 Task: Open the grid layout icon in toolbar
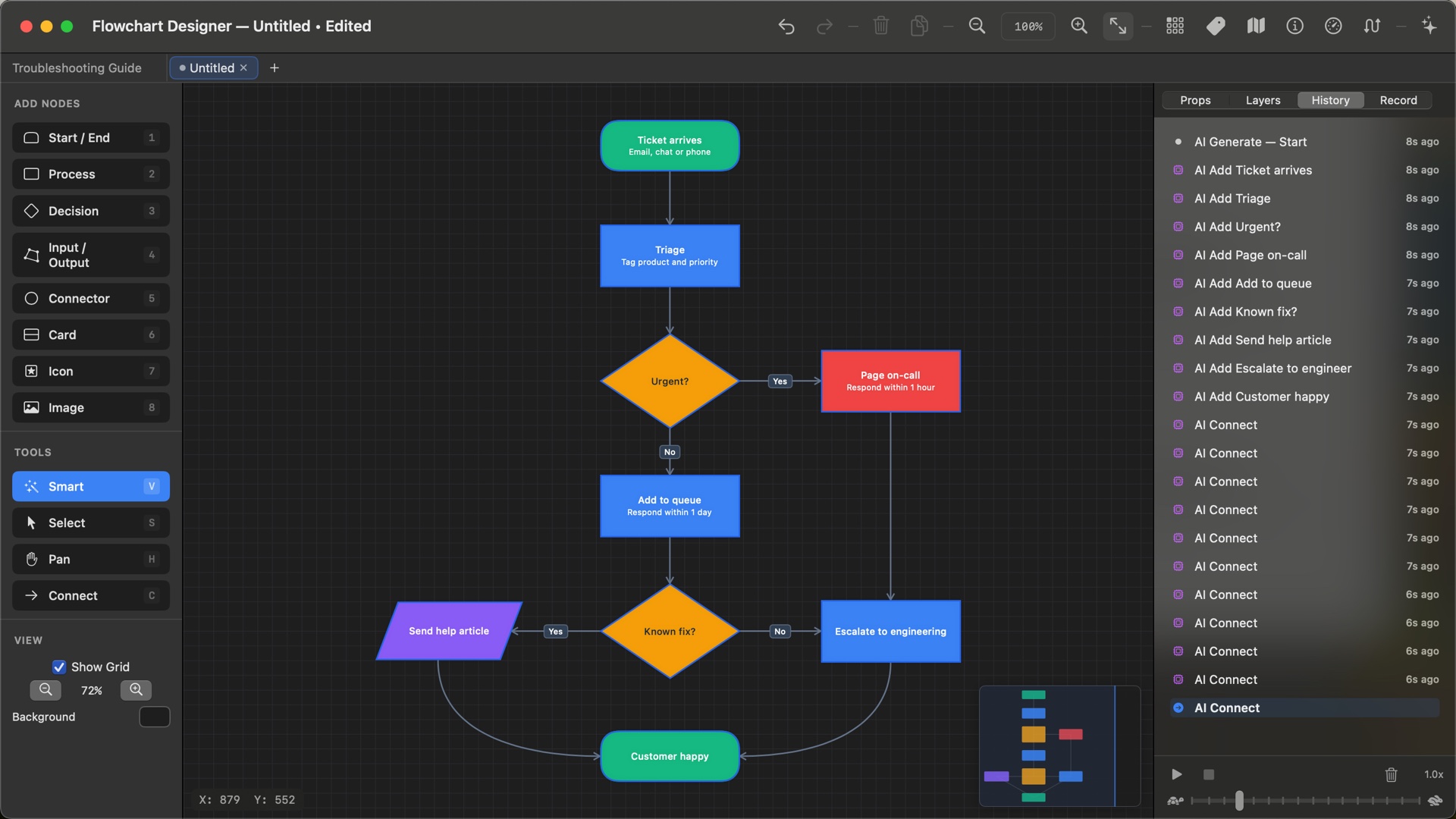pyautogui.click(x=1175, y=26)
